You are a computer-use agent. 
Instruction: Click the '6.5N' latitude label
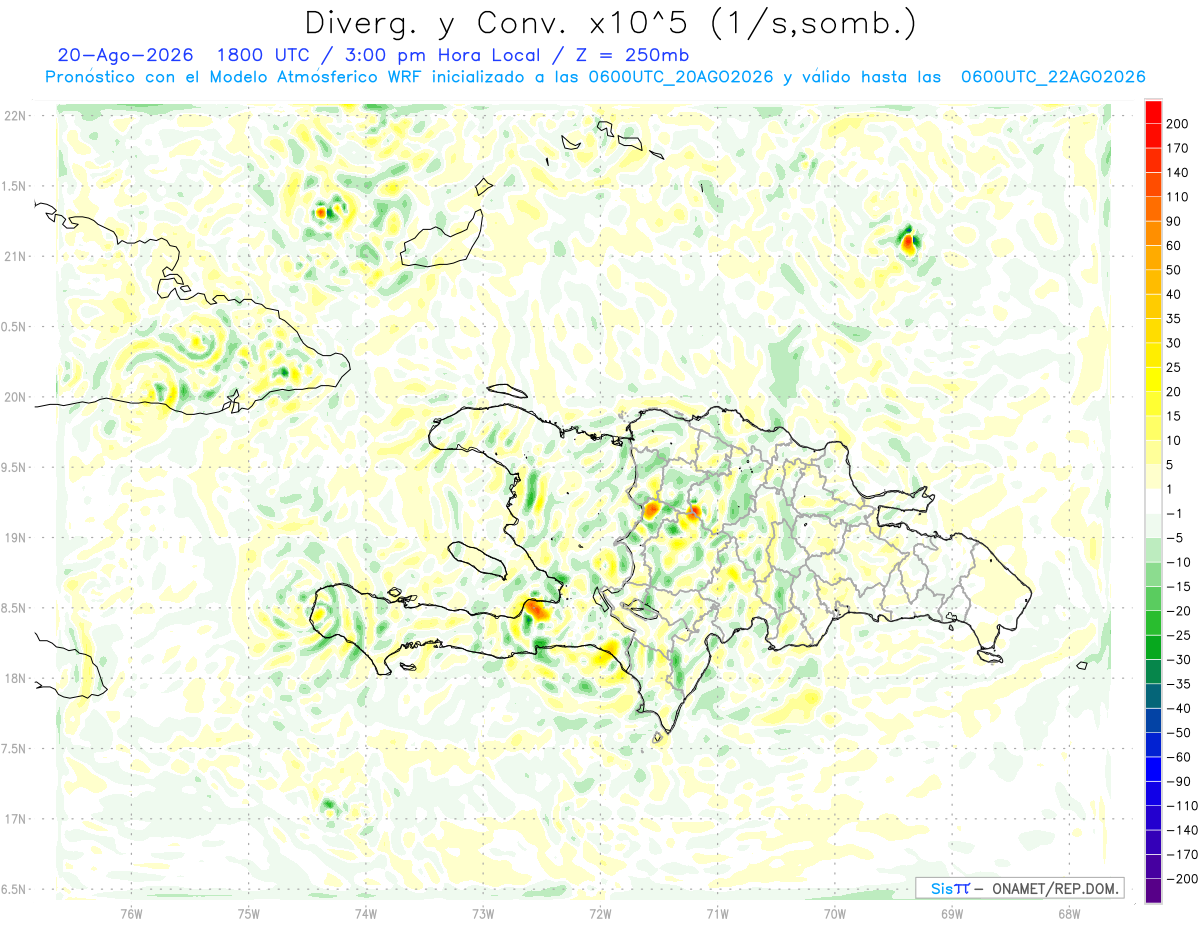click(14, 889)
